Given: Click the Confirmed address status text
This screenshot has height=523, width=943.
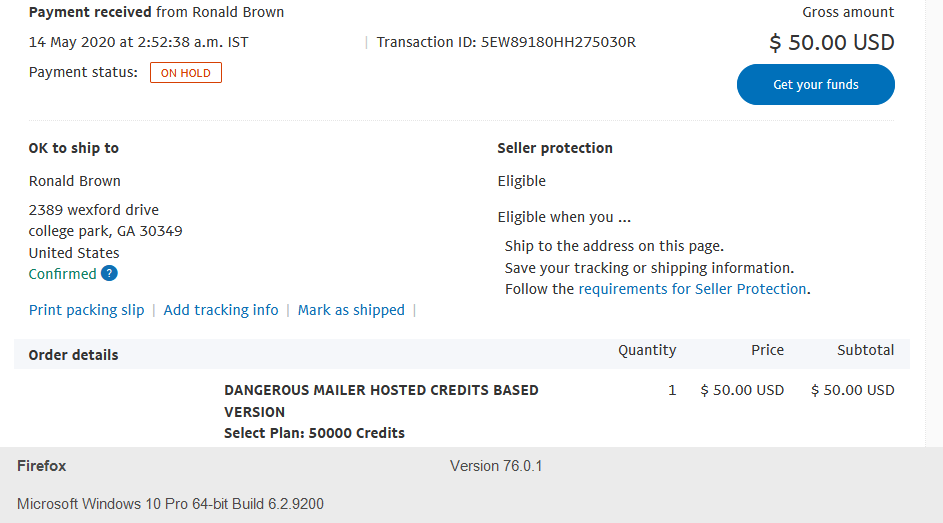Looking at the screenshot, I should (63, 274).
